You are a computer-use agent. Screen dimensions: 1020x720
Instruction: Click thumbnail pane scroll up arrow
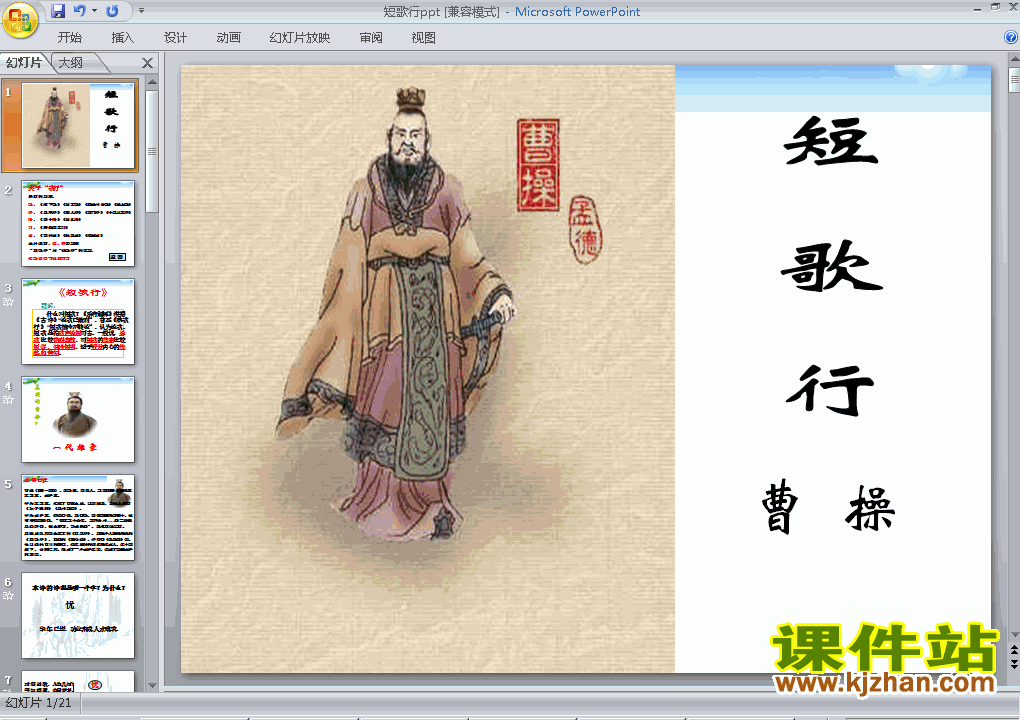[152, 82]
